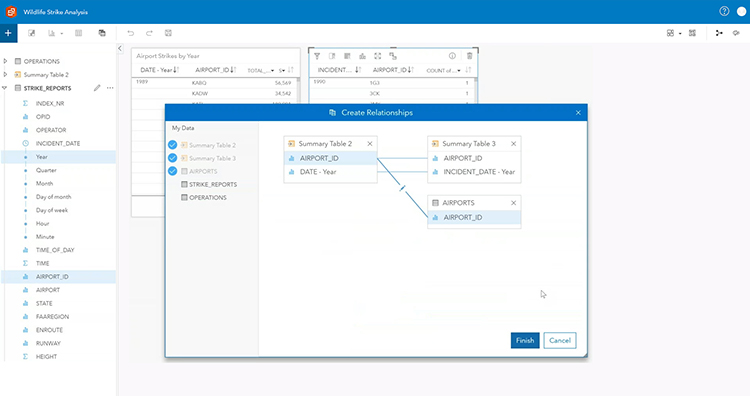Collapse the STRIKE_REPORTS dataset
The image size is (750, 396).
point(5,88)
